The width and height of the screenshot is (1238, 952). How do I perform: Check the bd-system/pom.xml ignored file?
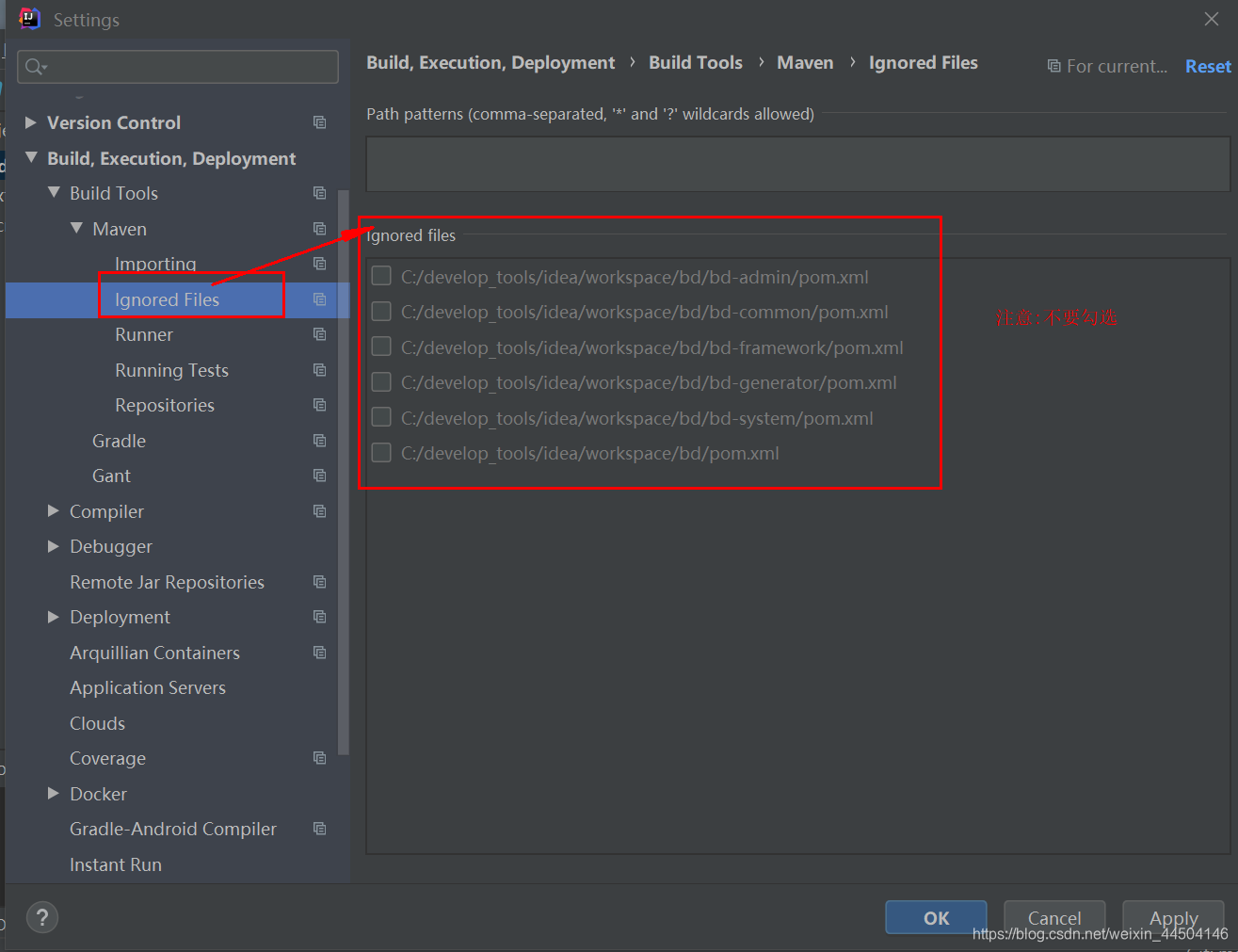coord(381,417)
